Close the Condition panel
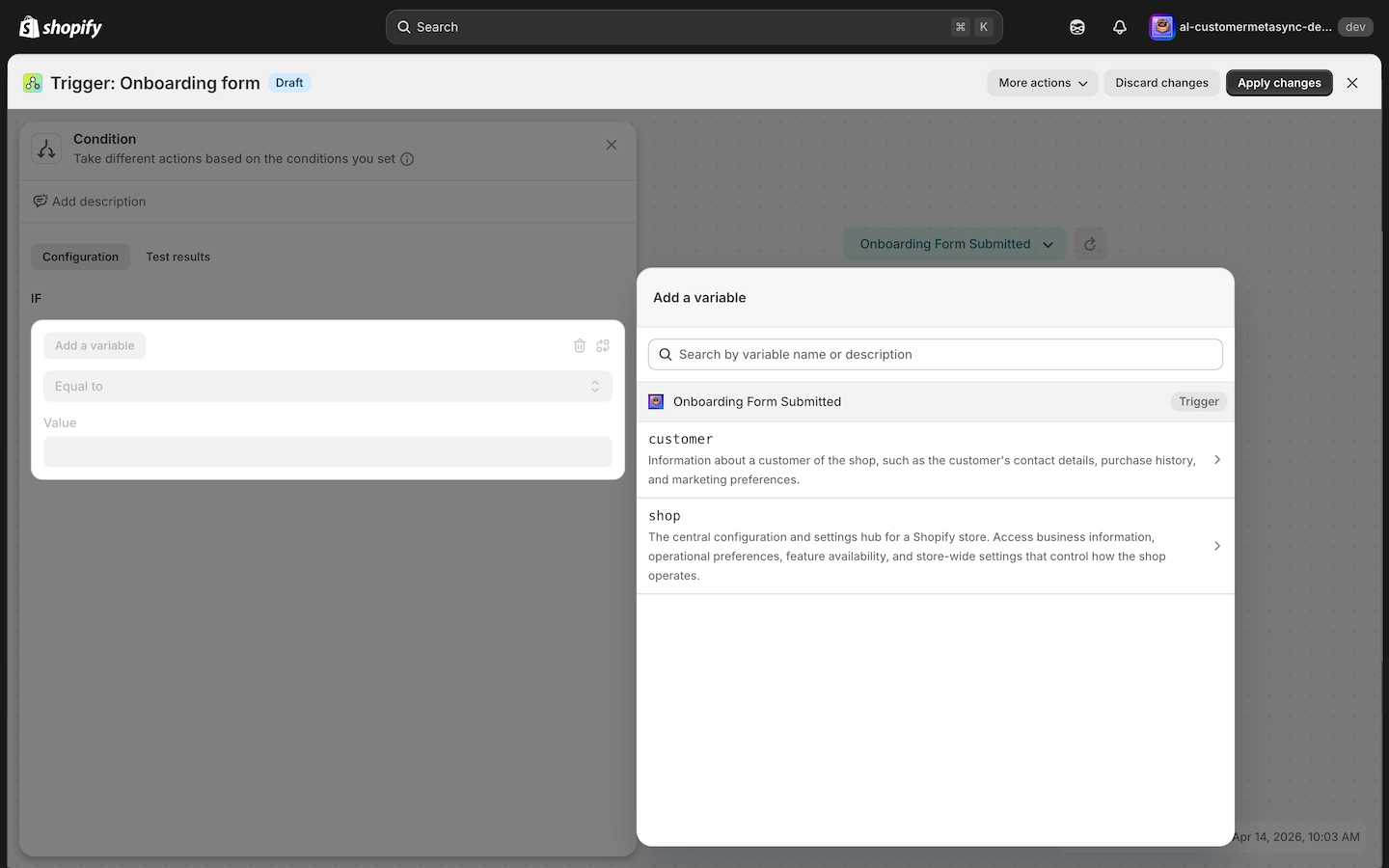Image resolution: width=1389 pixels, height=868 pixels. pyautogui.click(x=612, y=145)
